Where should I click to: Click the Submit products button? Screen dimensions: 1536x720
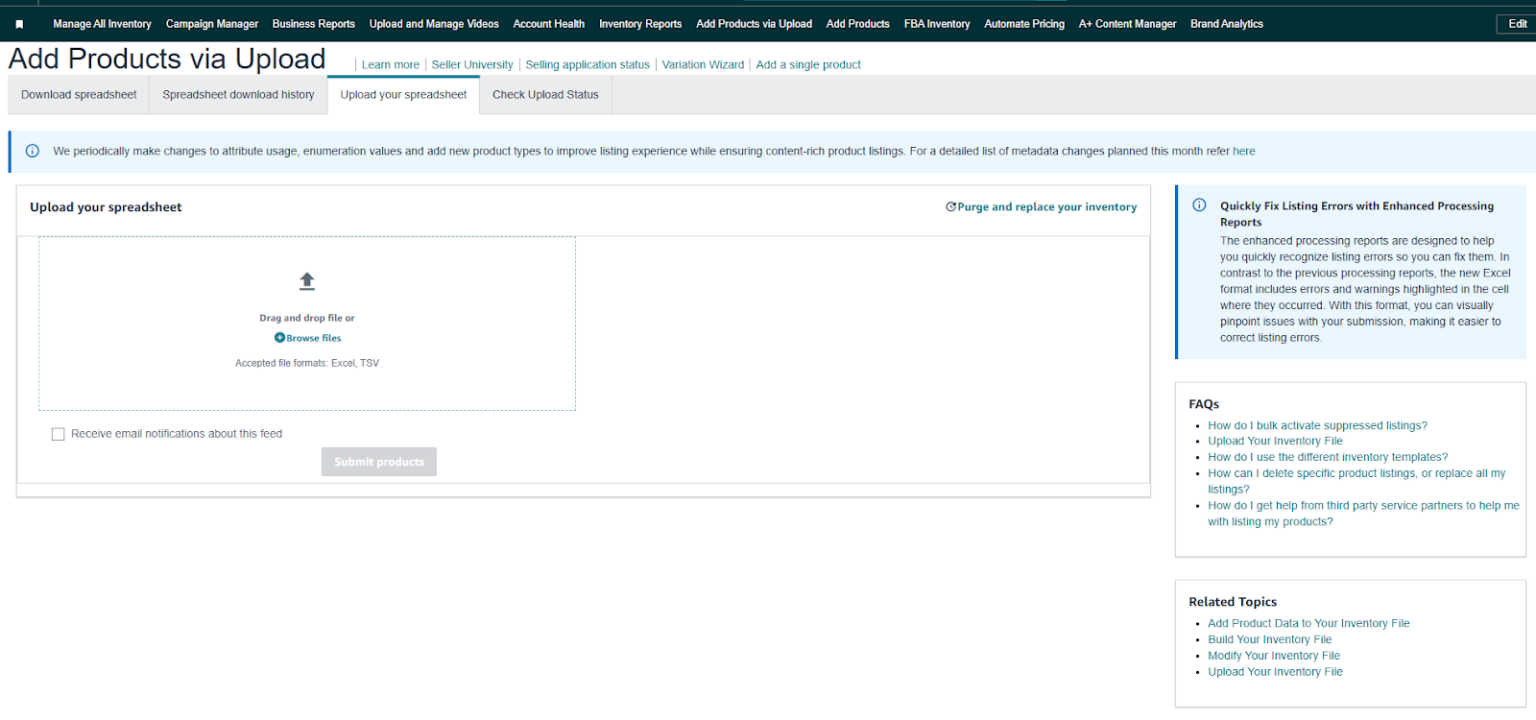[378, 461]
